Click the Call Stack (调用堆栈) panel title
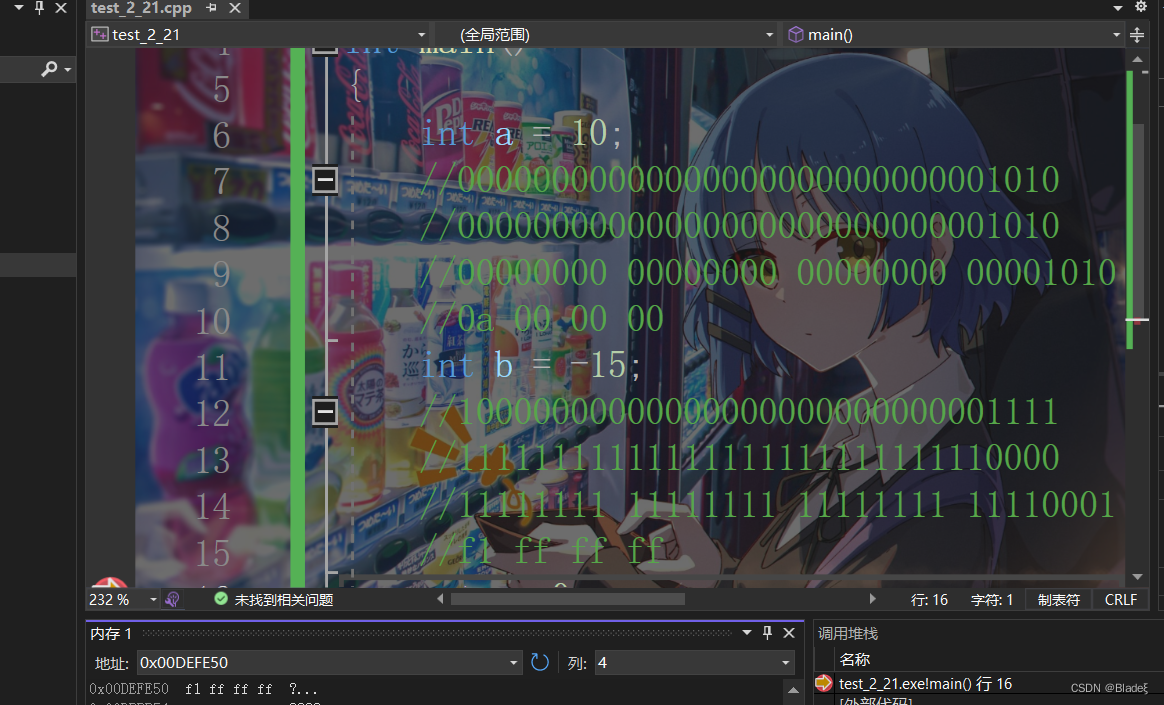The height and width of the screenshot is (705, 1164). tap(848, 633)
